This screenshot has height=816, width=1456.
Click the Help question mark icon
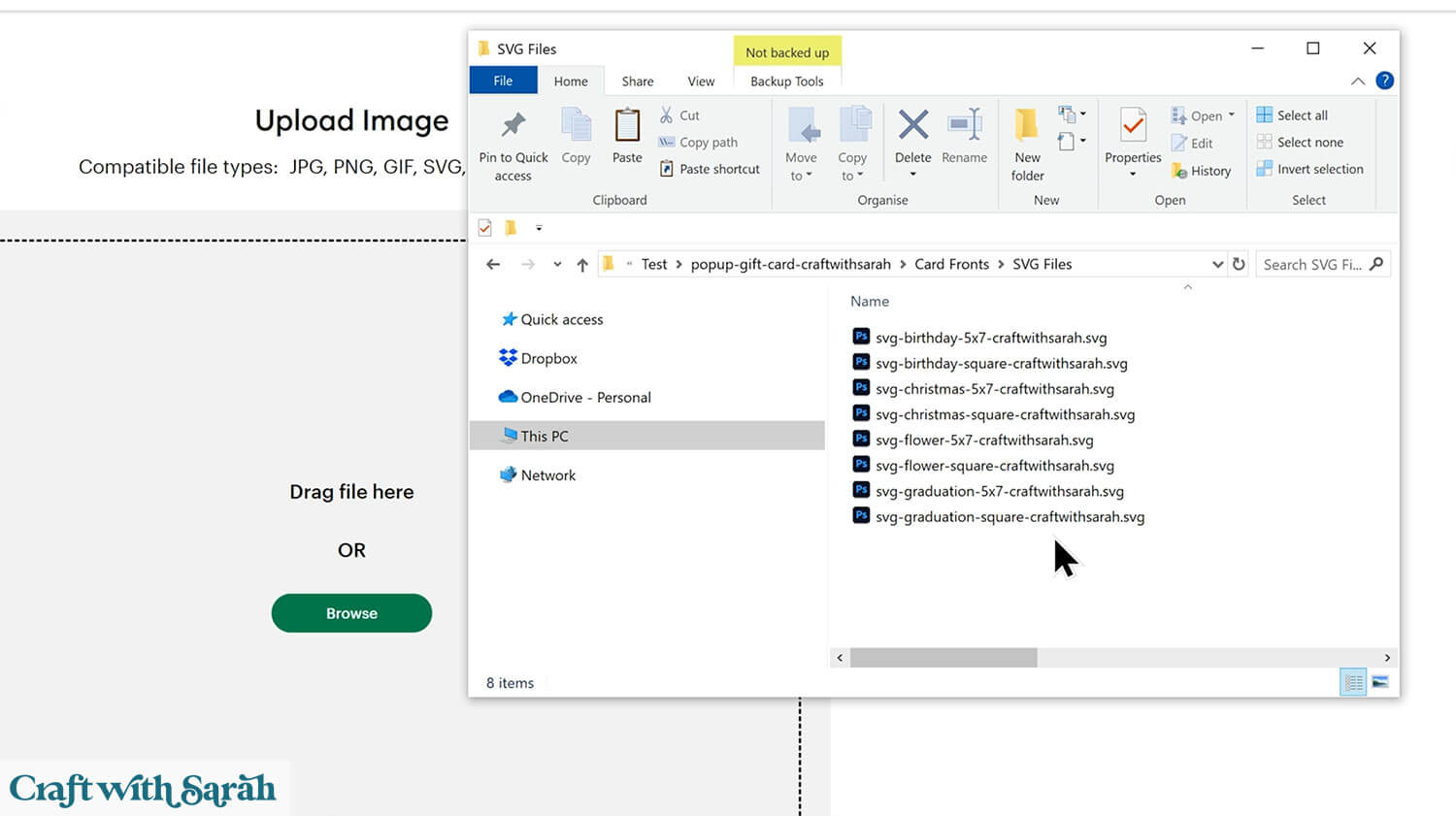point(1385,81)
